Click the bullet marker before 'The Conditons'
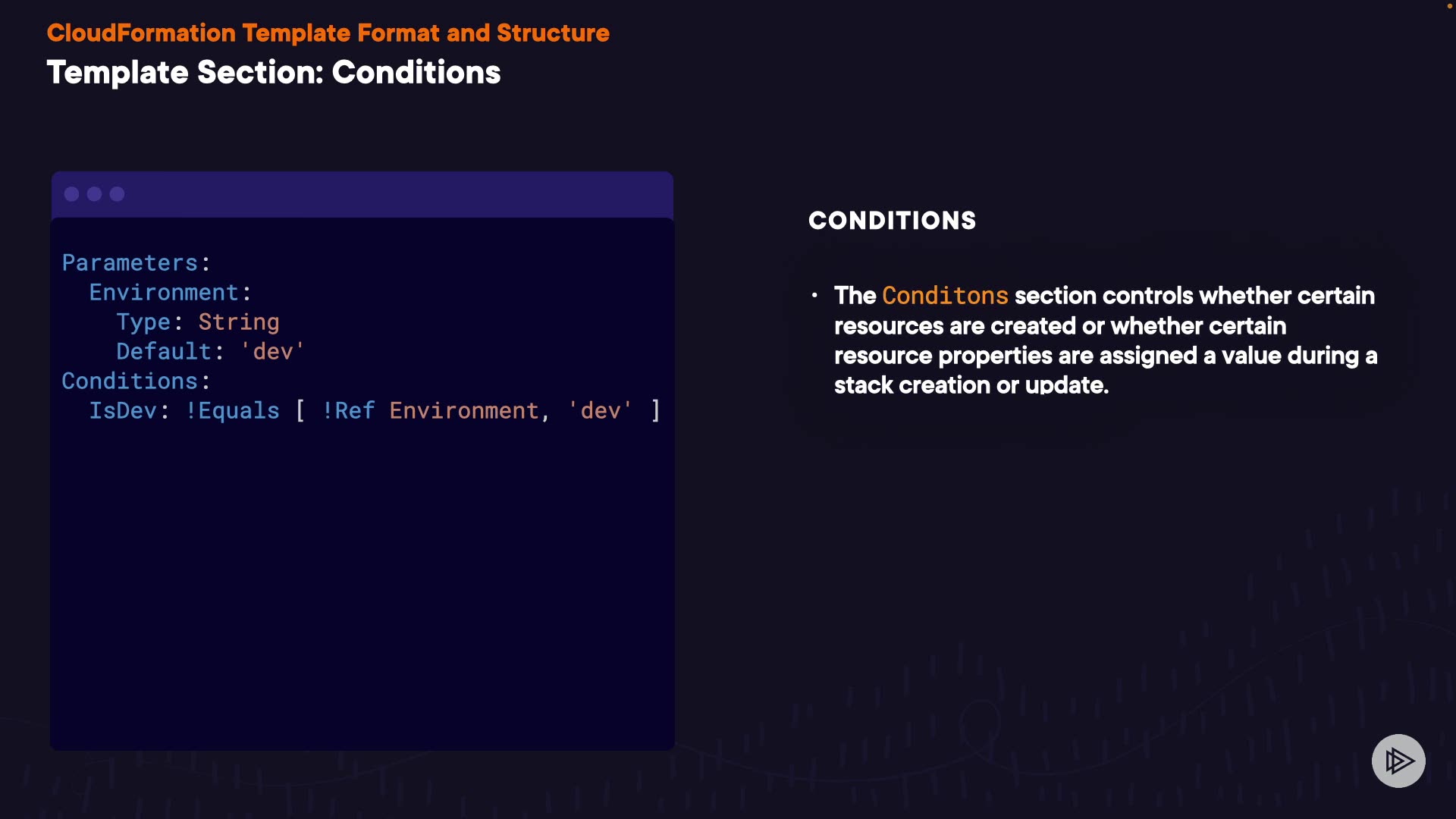Viewport: 1456px width, 819px height. click(x=814, y=295)
